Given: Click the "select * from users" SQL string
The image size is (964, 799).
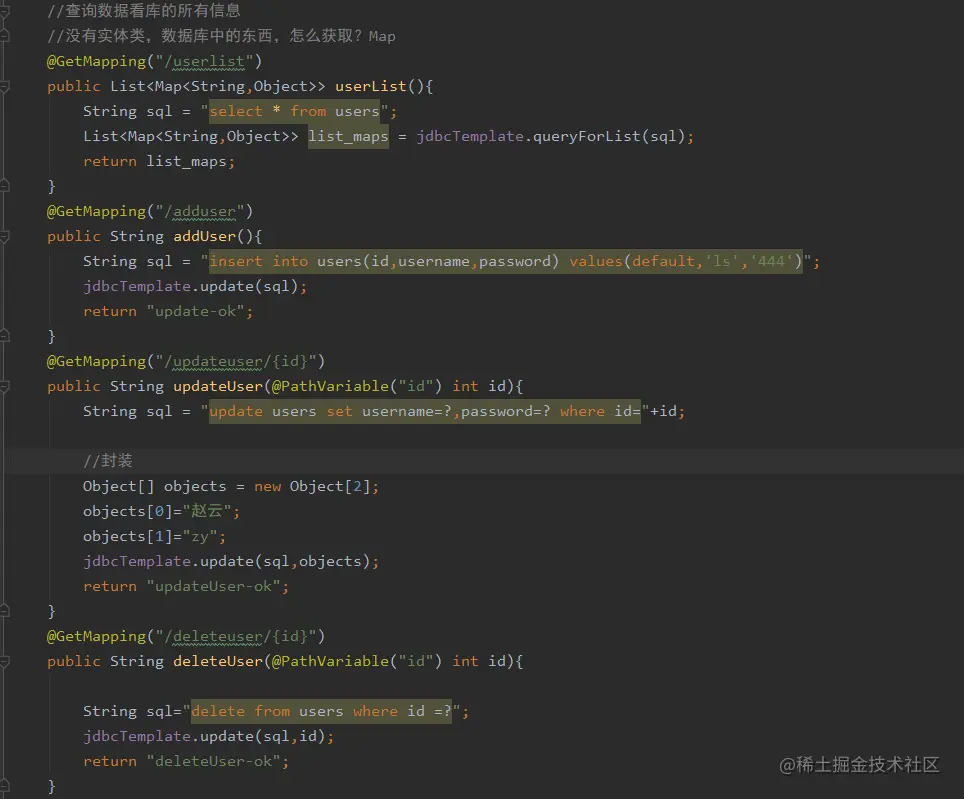Looking at the screenshot, I should [294, 111].
